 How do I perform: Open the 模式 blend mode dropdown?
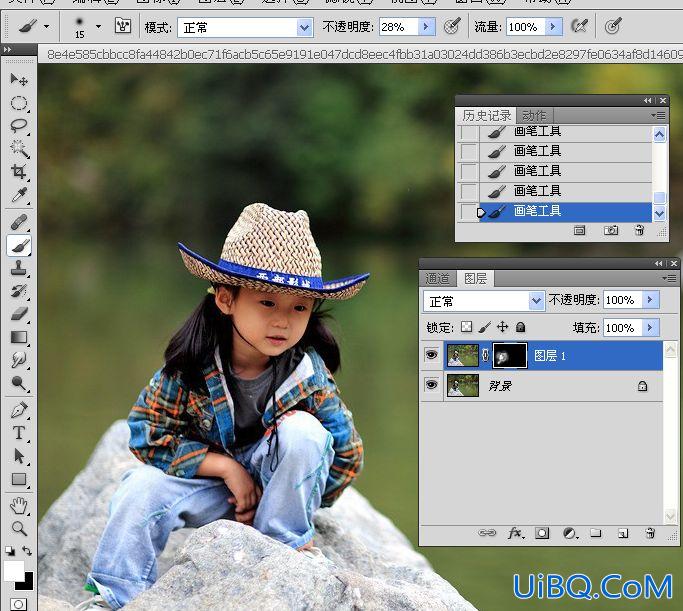click(x=304, y=28)
